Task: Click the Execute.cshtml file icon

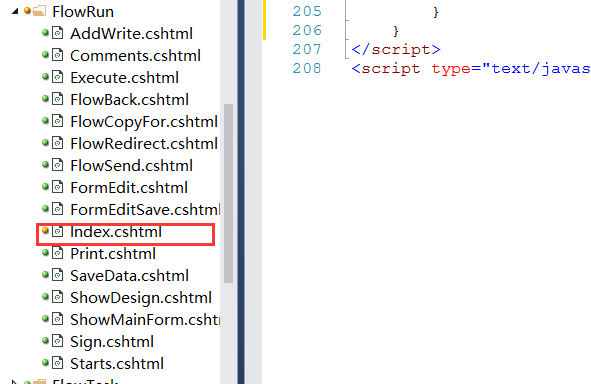Action: (x=57, y=77)
